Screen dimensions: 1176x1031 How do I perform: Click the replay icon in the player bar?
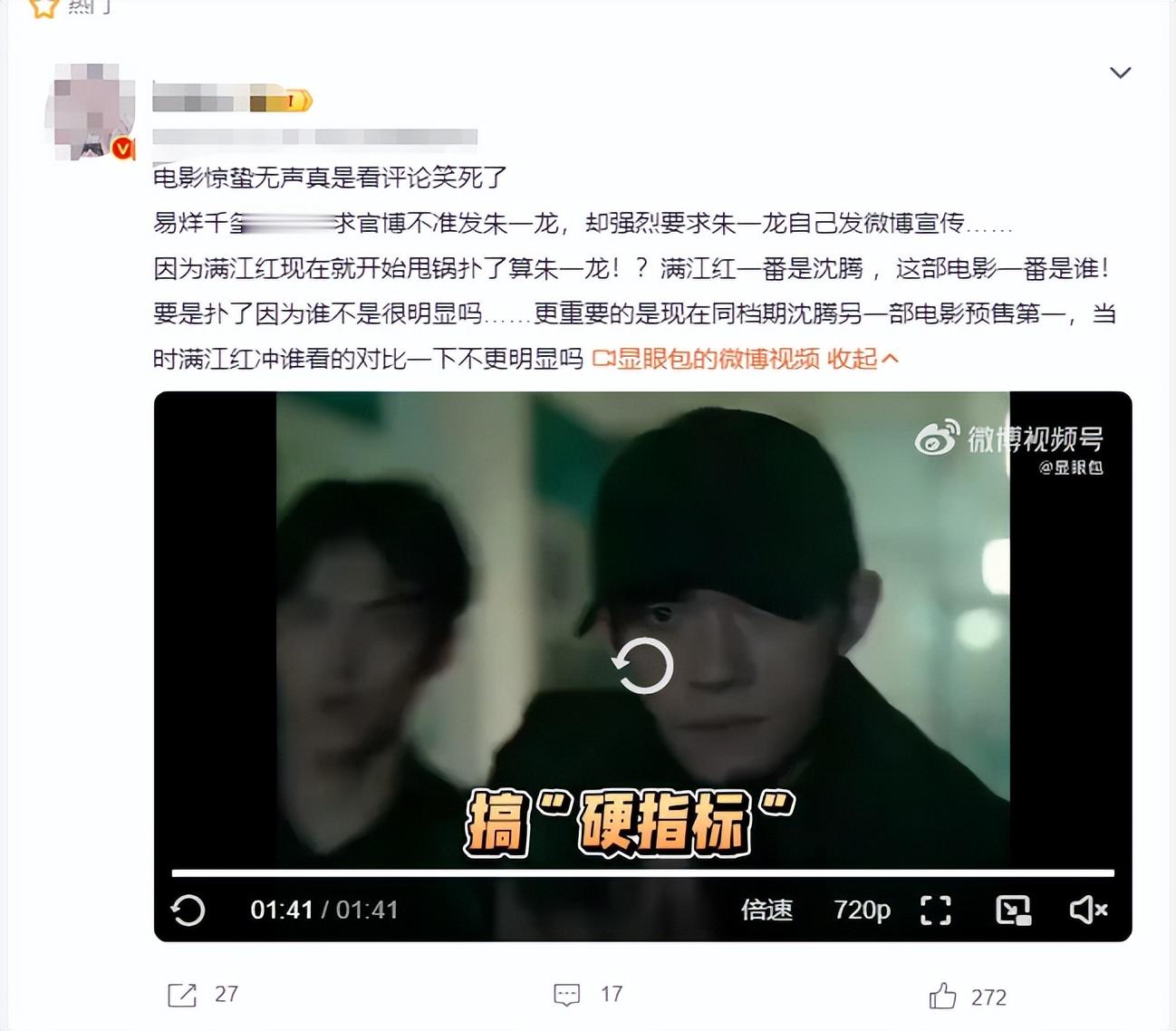click(188, 910)
